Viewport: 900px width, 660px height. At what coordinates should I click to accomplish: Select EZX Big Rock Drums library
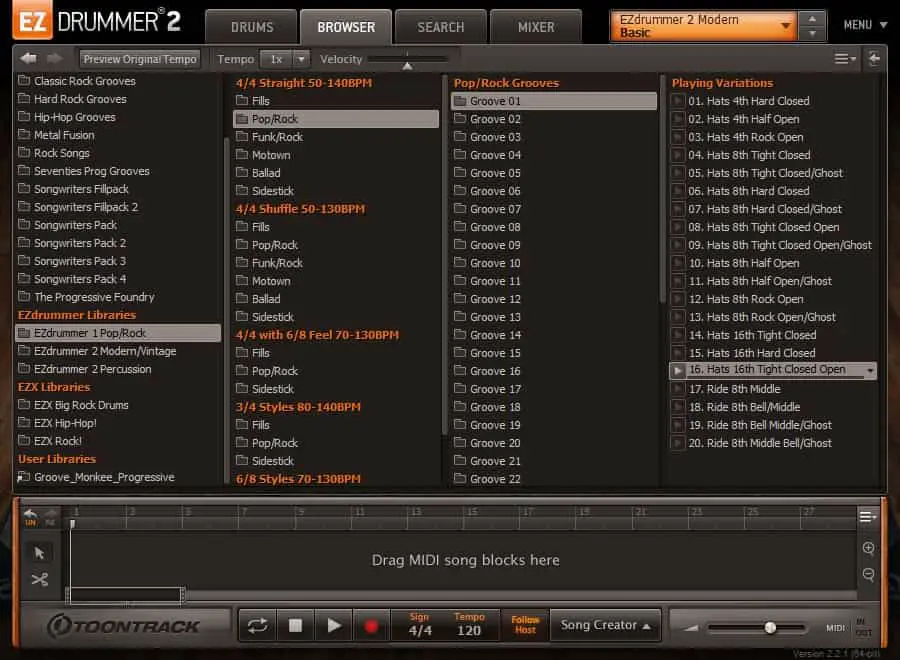[x=73, y=405]
